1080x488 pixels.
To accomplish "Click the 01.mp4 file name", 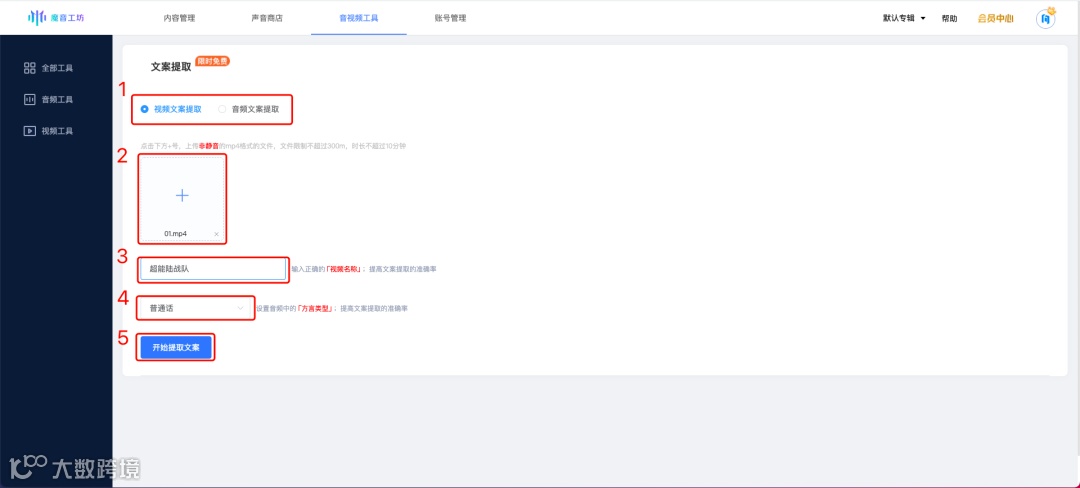I will (175, 234).
